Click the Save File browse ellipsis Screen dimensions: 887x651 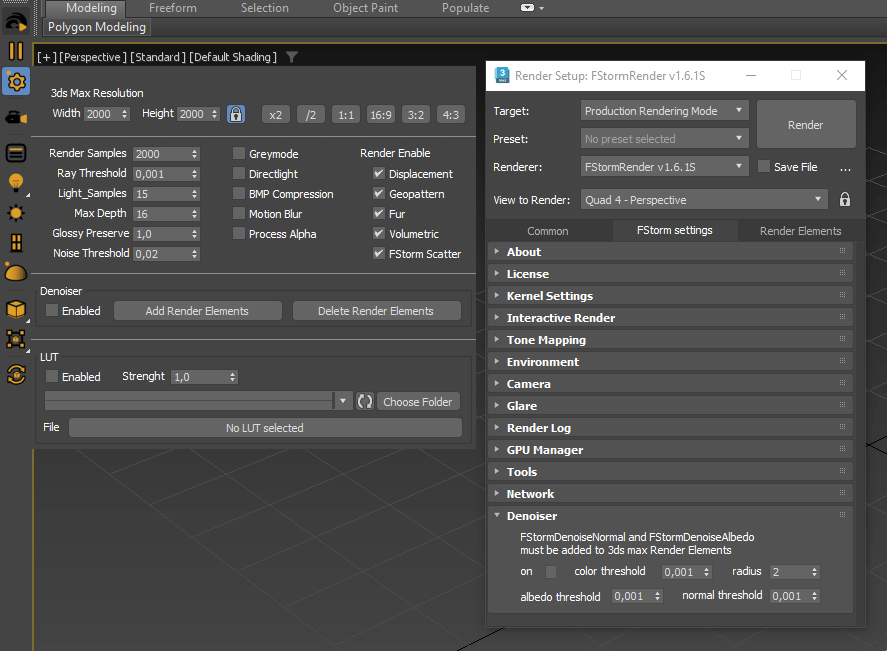(x=845, y=169)
